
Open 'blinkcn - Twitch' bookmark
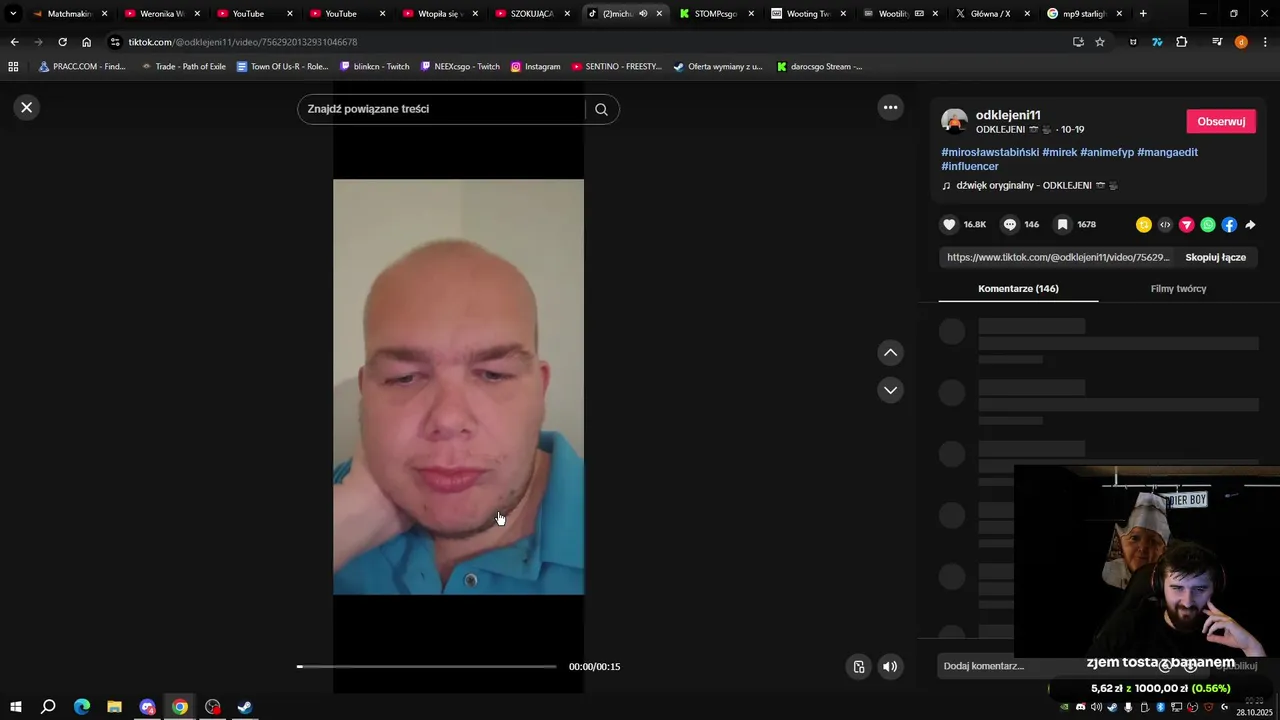tap(375, 67)
